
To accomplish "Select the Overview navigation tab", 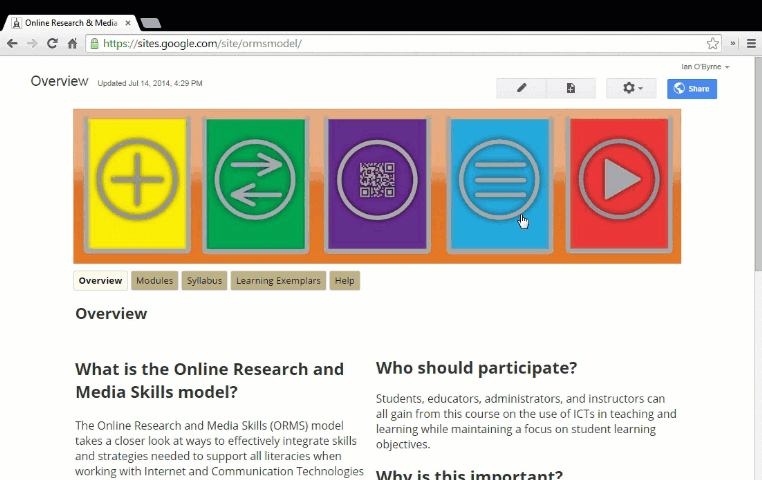I will point(101,281).
